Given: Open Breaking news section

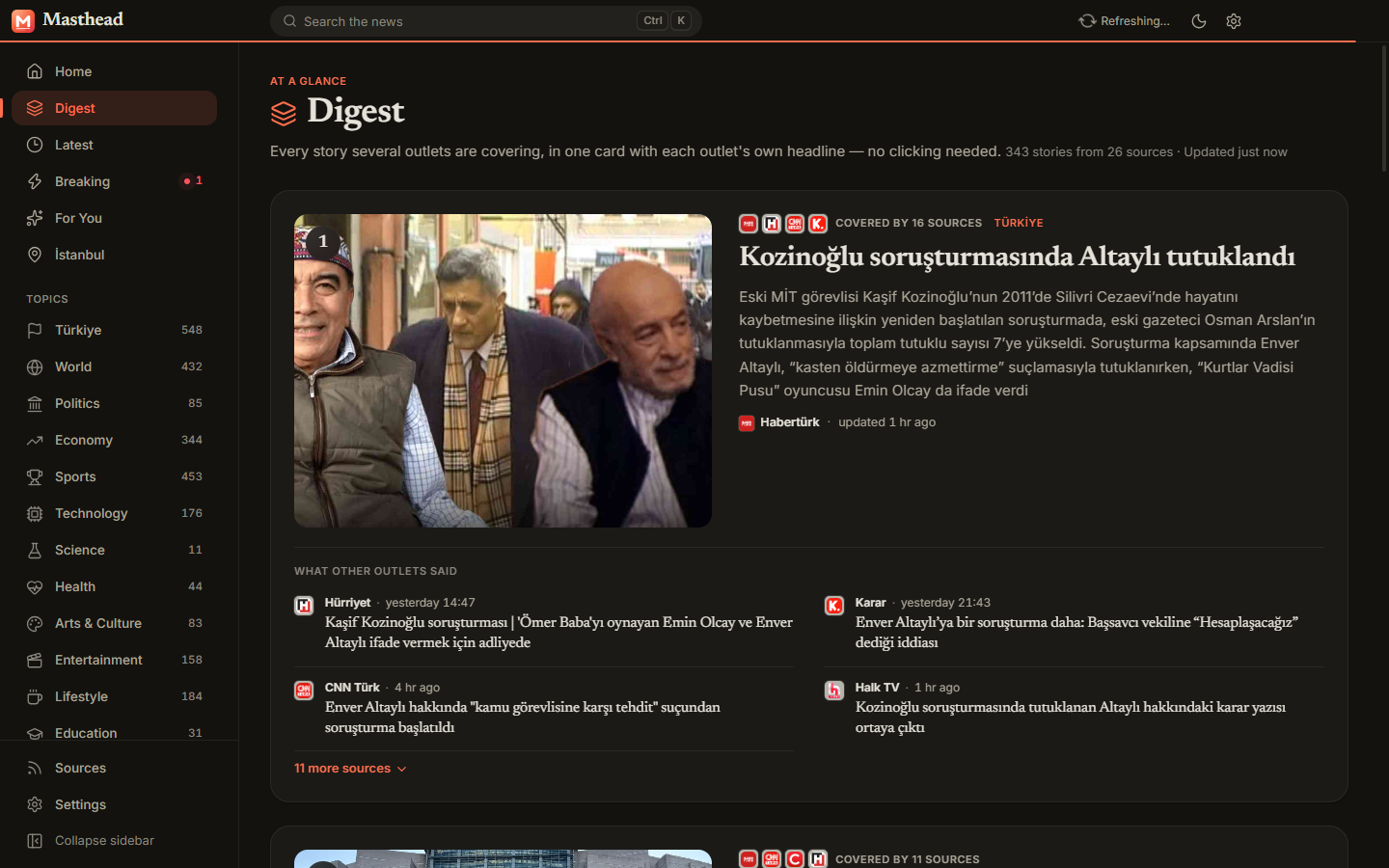Looking at the screenshot, I should coord(114,181).
